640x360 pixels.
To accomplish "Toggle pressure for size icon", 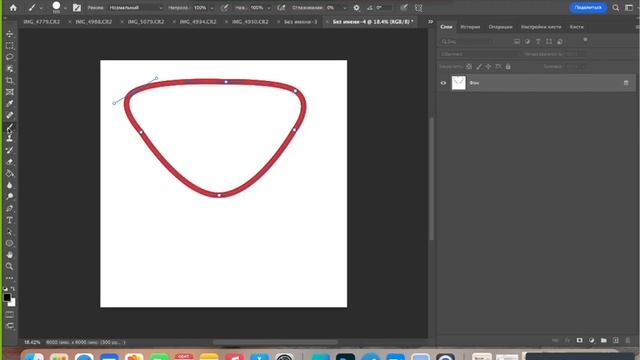I will point(404,7).
